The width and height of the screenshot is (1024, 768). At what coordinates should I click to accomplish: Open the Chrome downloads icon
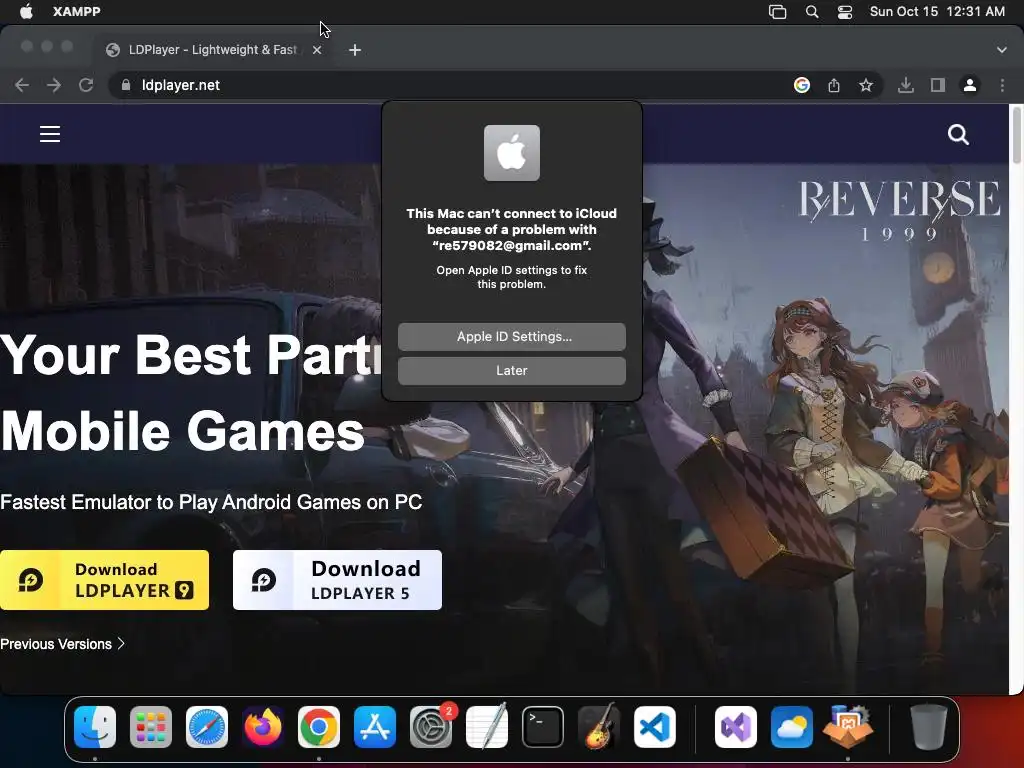(x=906, y=85)
